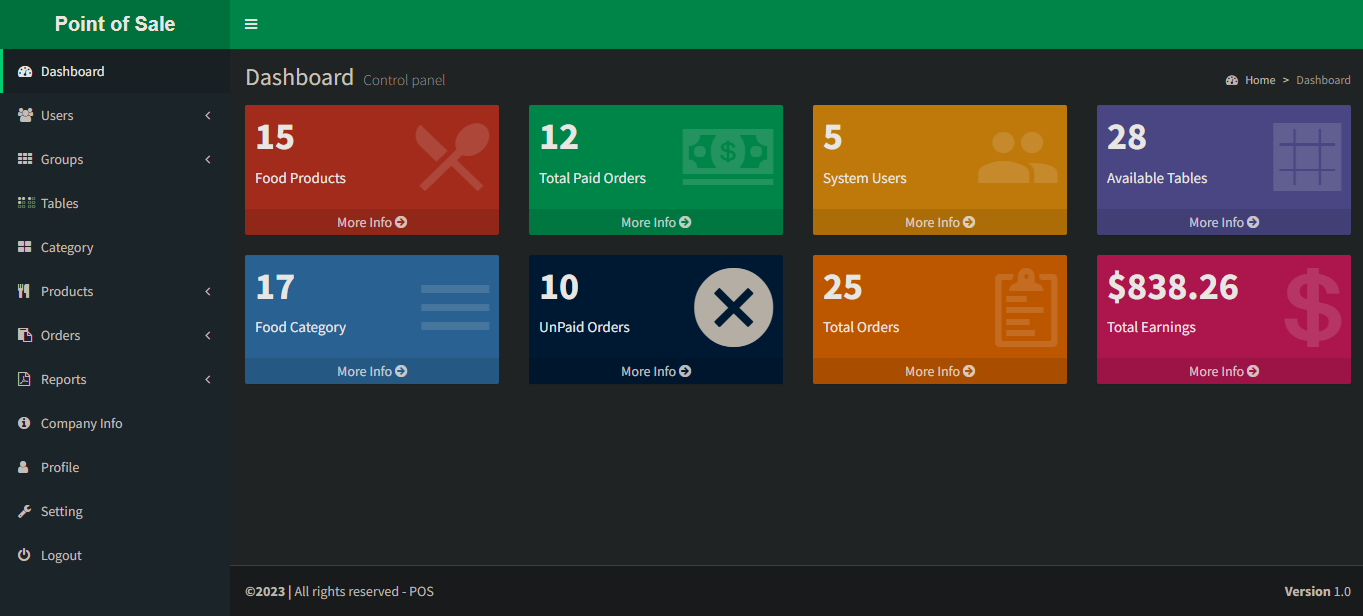This screenshot has width=1363, height=616.
Task: Click the Tables grid icon
Action: pos(24,203)
